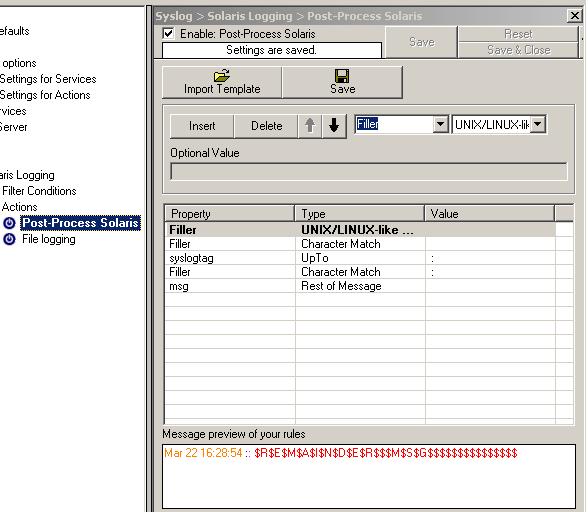
Task: Open the Filler property dropdown
Action: (440, 124)
